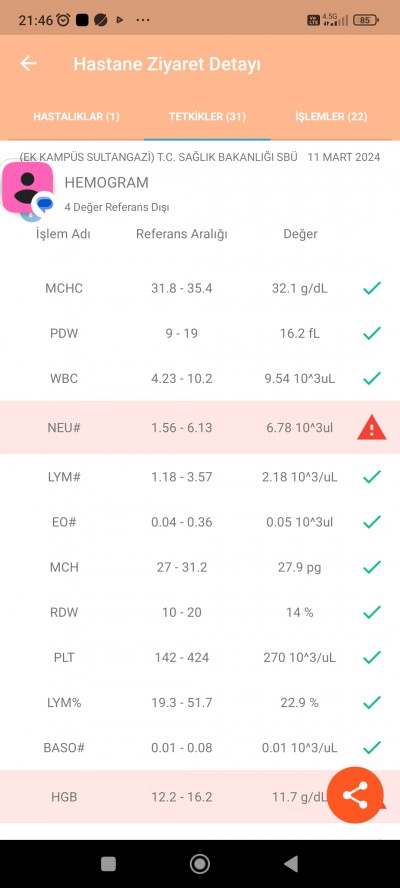The image size is (400, 888).
Task: Tap the Android back triangle button
Action: click(x=291, y=864)
